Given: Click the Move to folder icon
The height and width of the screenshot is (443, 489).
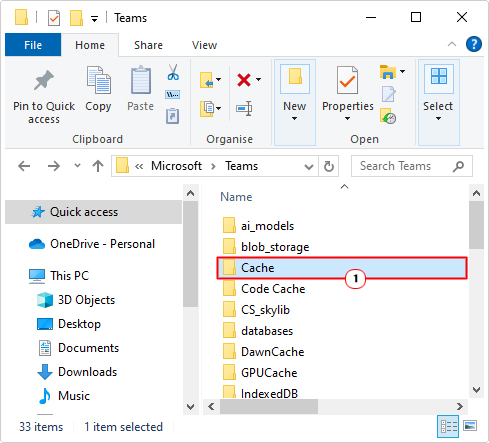Looking at the screenshot, I should click(x=206, y=80).
